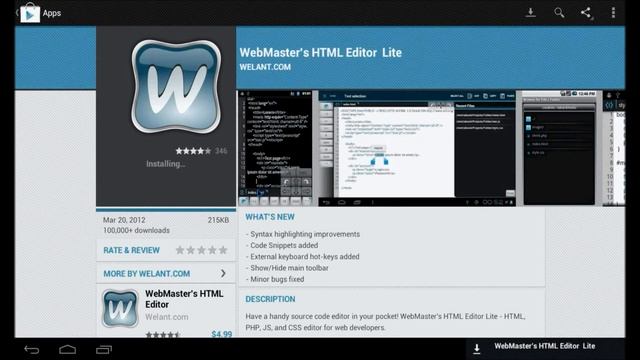
Task: Tap the 'Show/Hide main toolbar' line
Action: click(x=287, y=268)
